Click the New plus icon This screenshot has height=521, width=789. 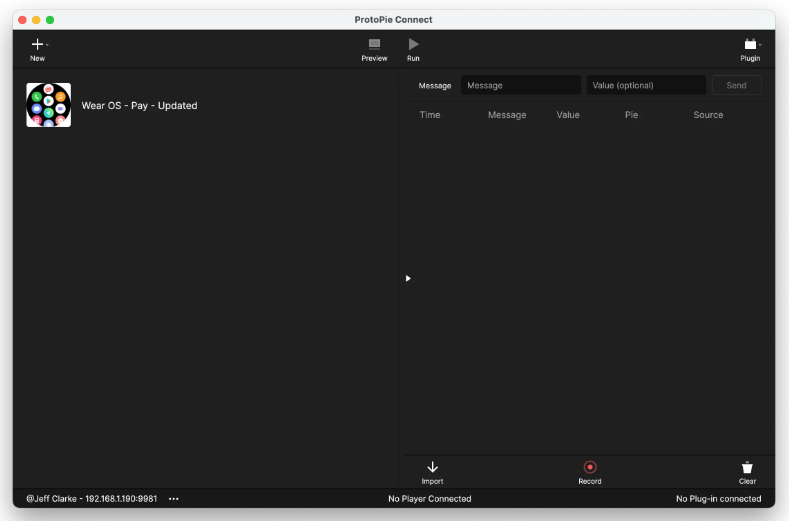pos(37,44)
